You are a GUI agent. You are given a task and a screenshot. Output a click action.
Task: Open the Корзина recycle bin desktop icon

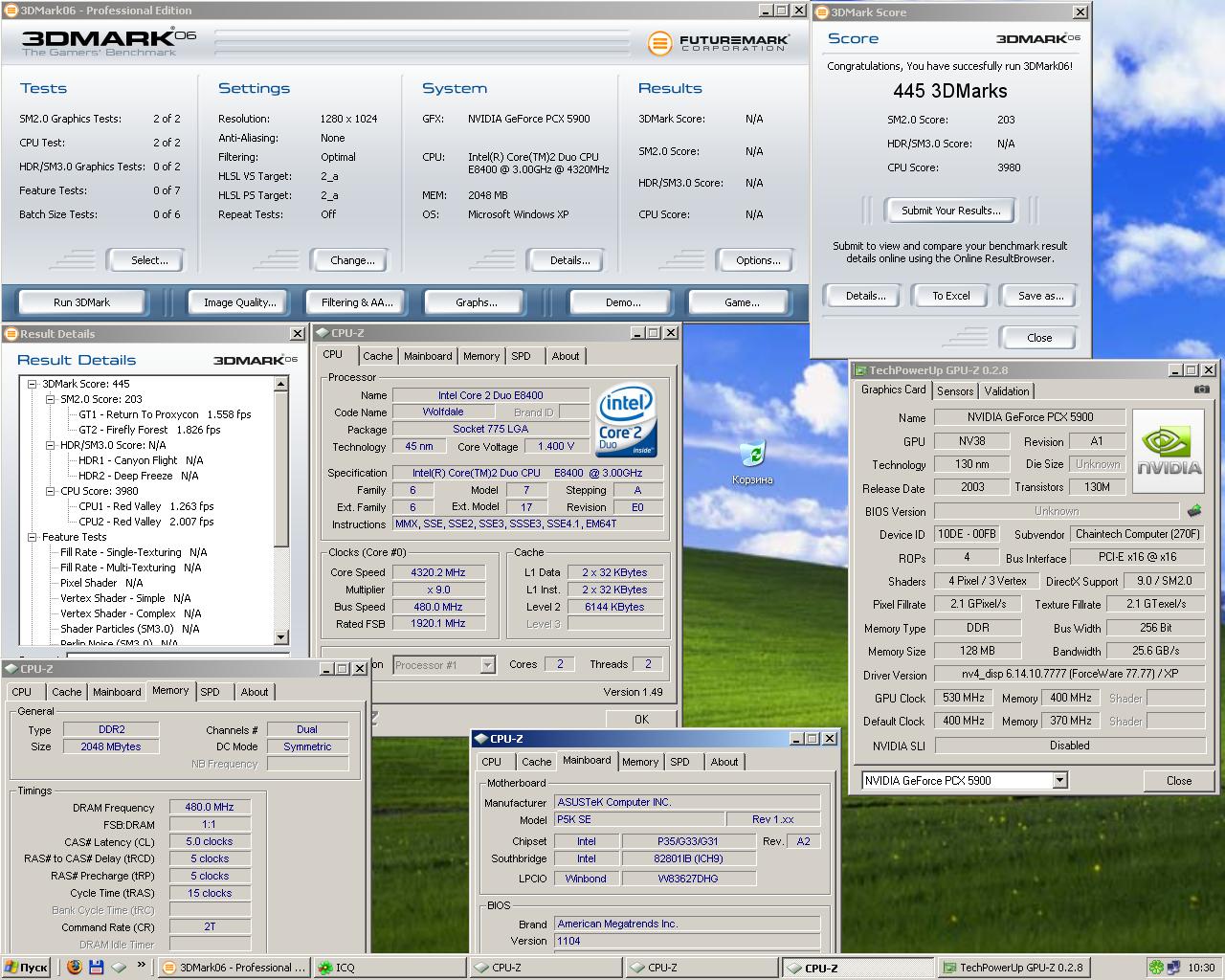point(753,462)
